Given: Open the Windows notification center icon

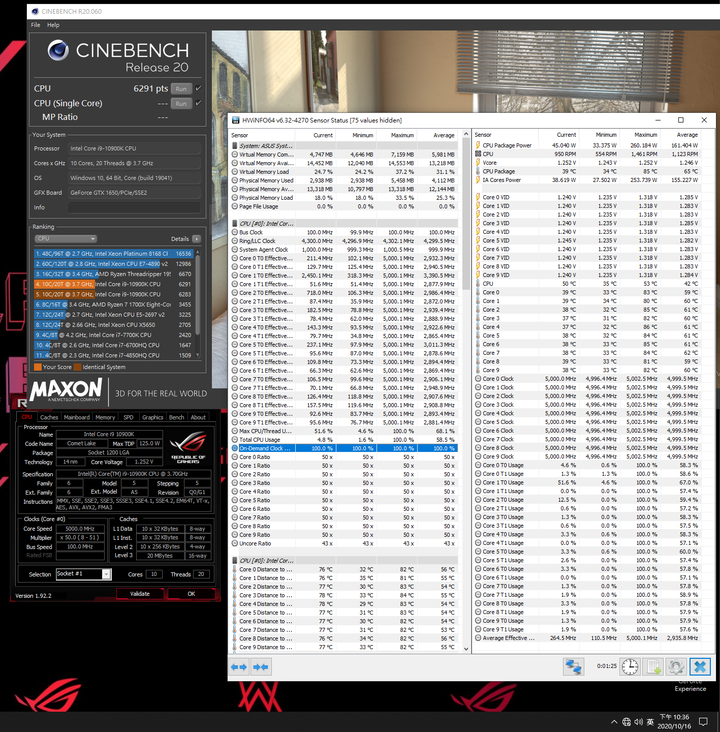Looking at the screenshot, I should [x=703, y=722].
